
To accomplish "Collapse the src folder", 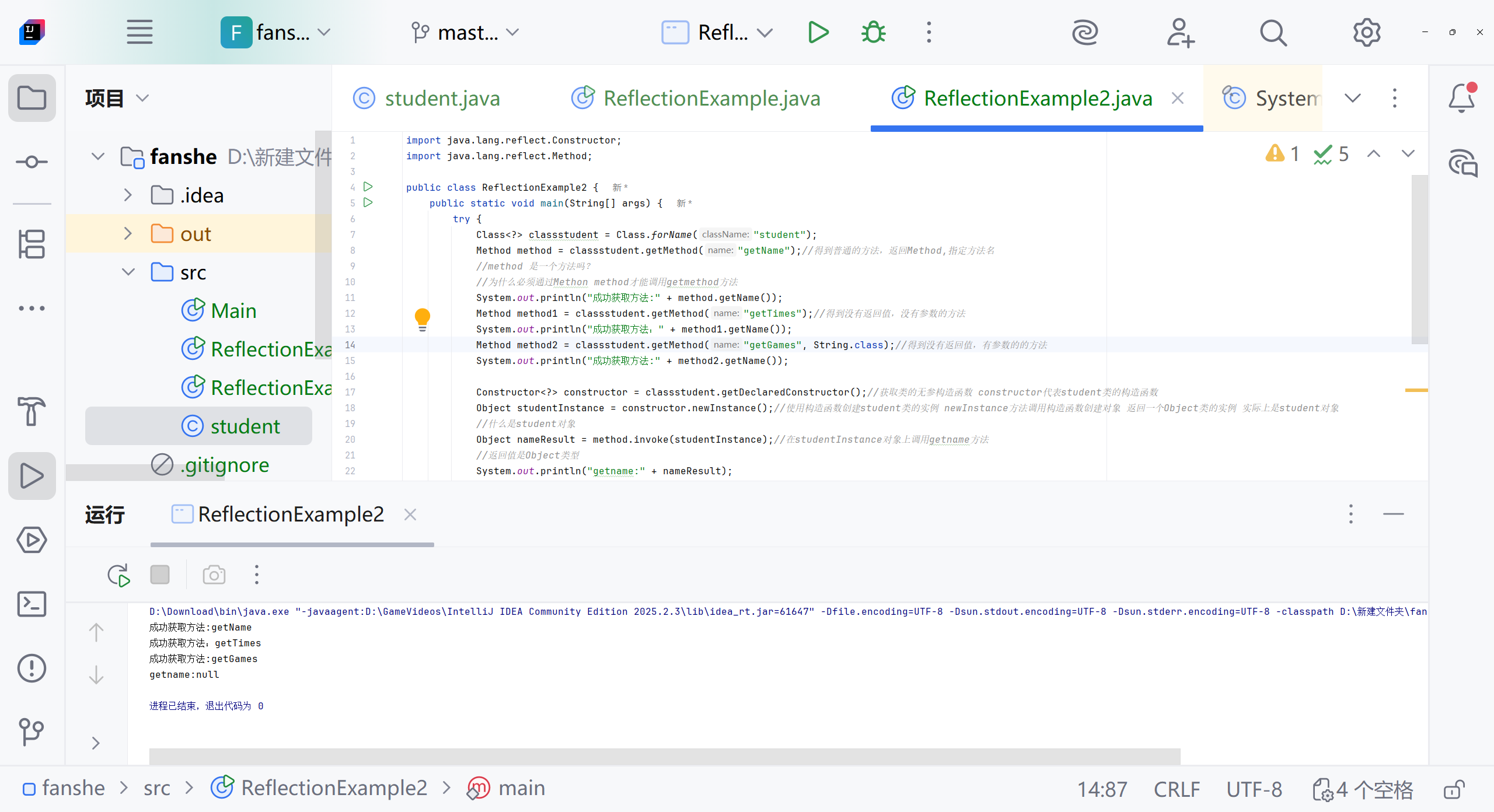I will [x=128, y=272].
